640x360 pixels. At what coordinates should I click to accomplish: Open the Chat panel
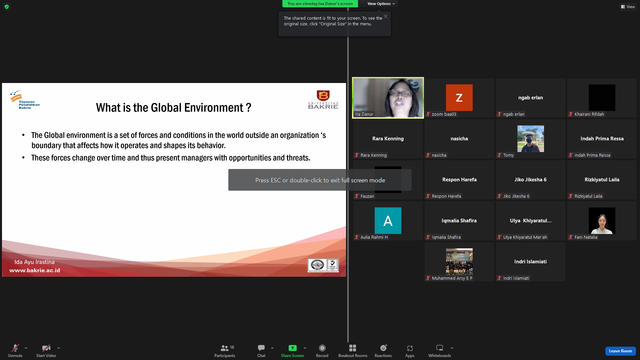pos(261,350)
